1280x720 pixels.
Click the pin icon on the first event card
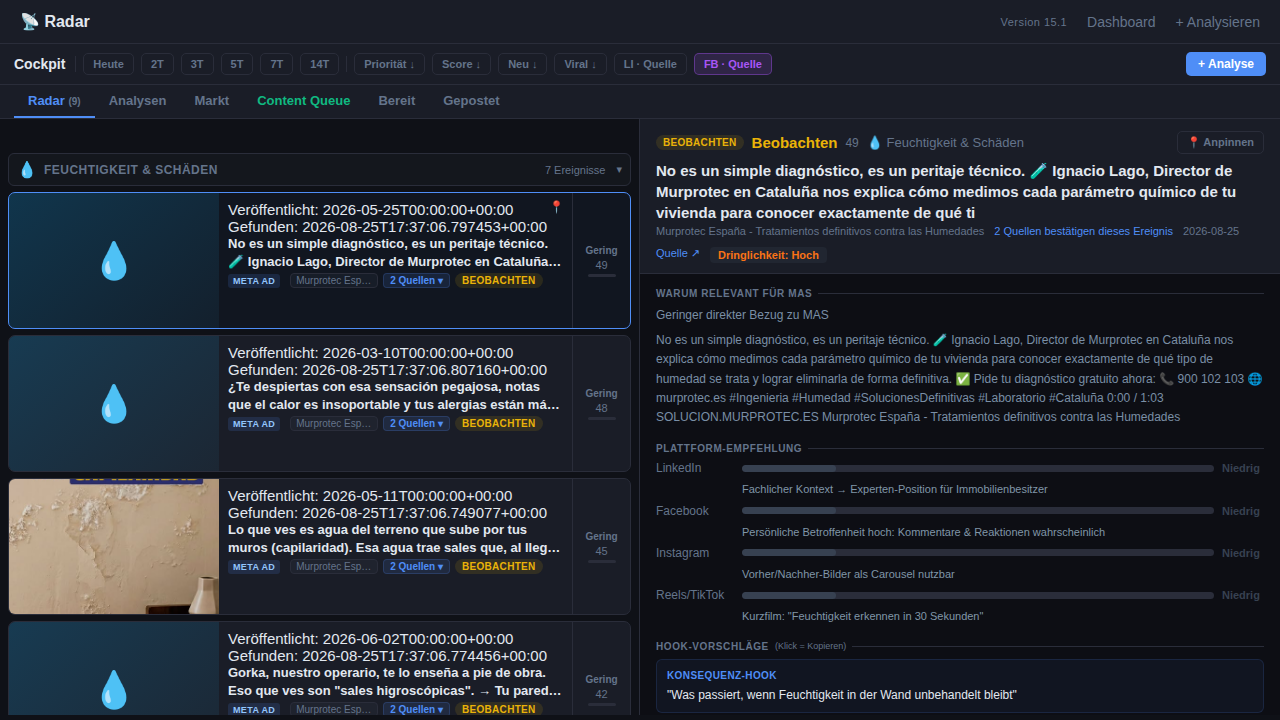pos(556,207)
